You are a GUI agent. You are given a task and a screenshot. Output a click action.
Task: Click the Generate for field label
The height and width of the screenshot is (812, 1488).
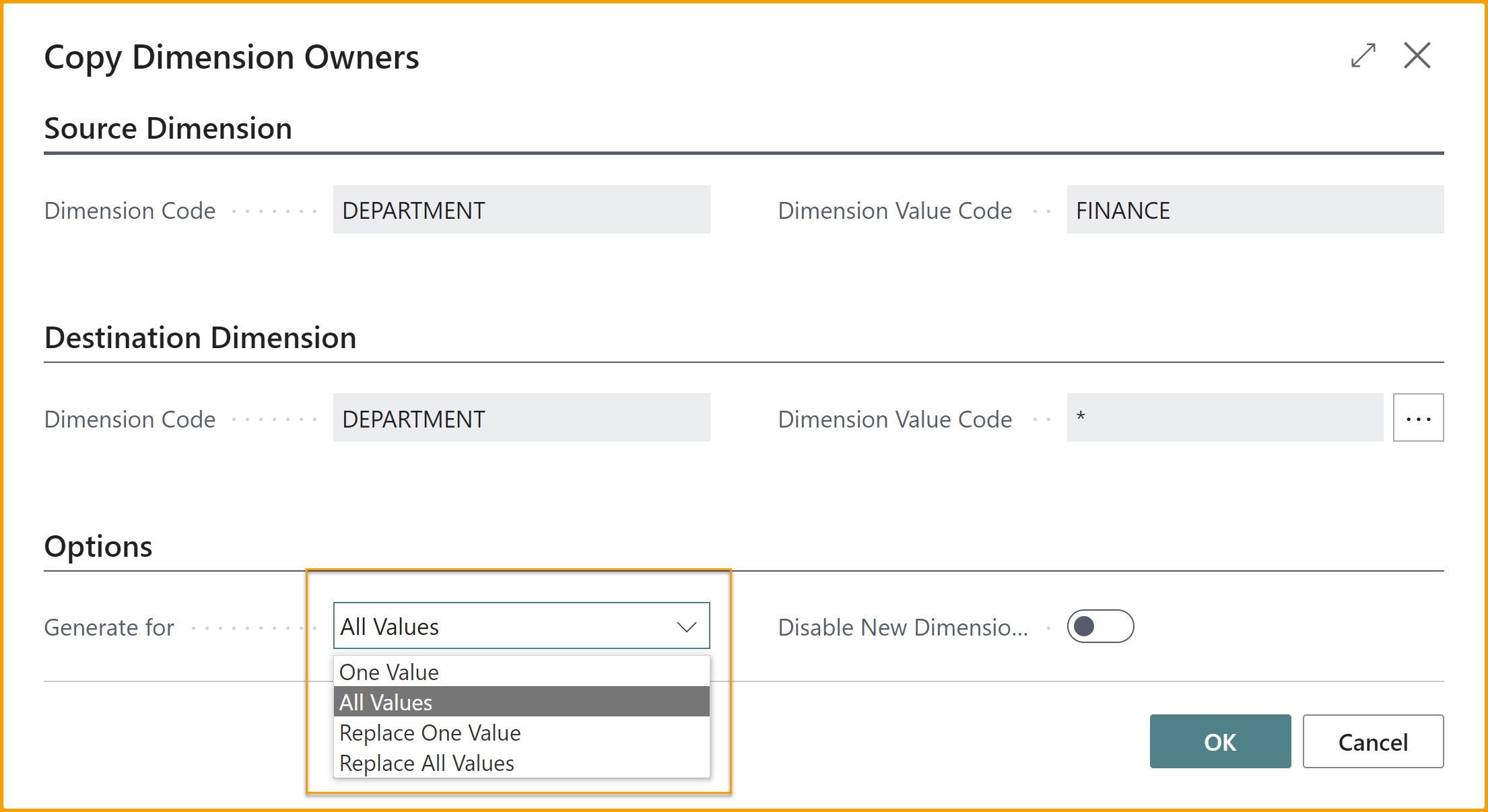tap(109, 628)
